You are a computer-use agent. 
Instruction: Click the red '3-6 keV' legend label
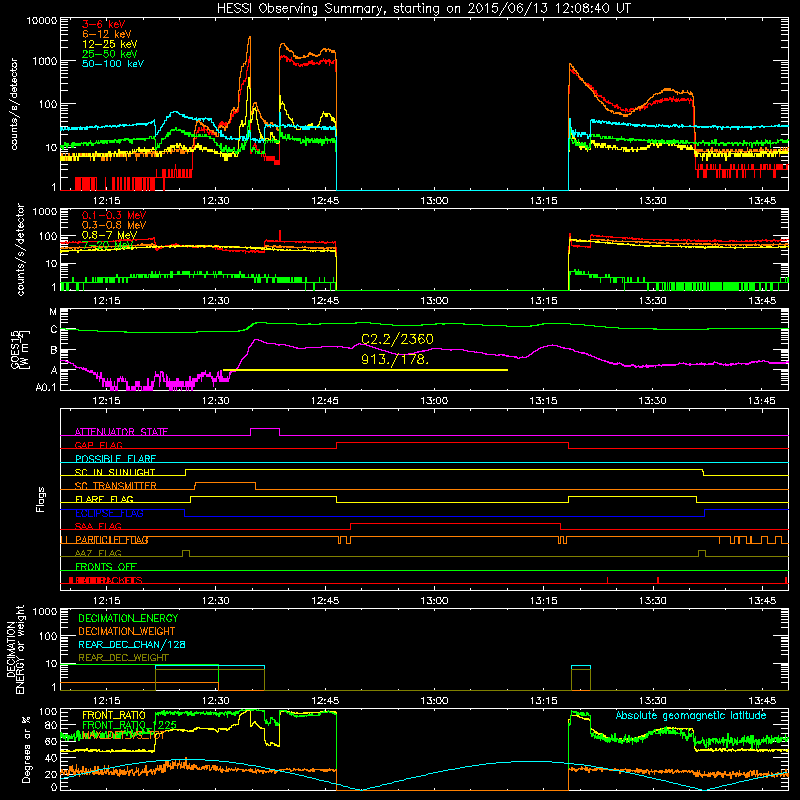(104, 24)
